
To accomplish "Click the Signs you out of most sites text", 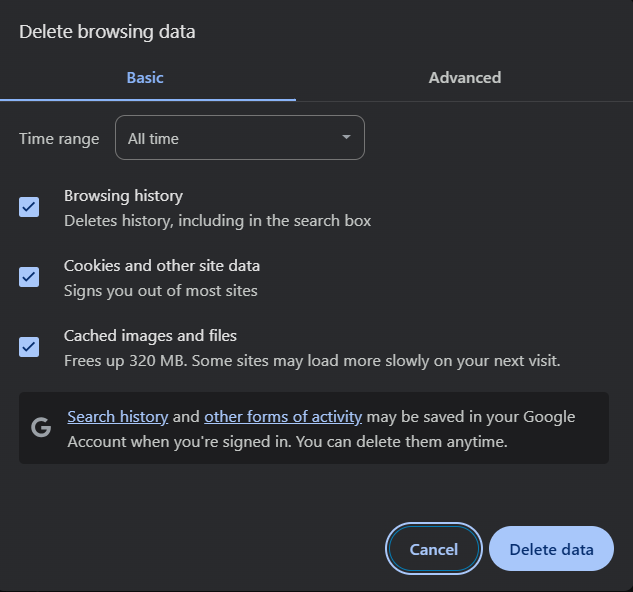I will [x=161, y=291].
